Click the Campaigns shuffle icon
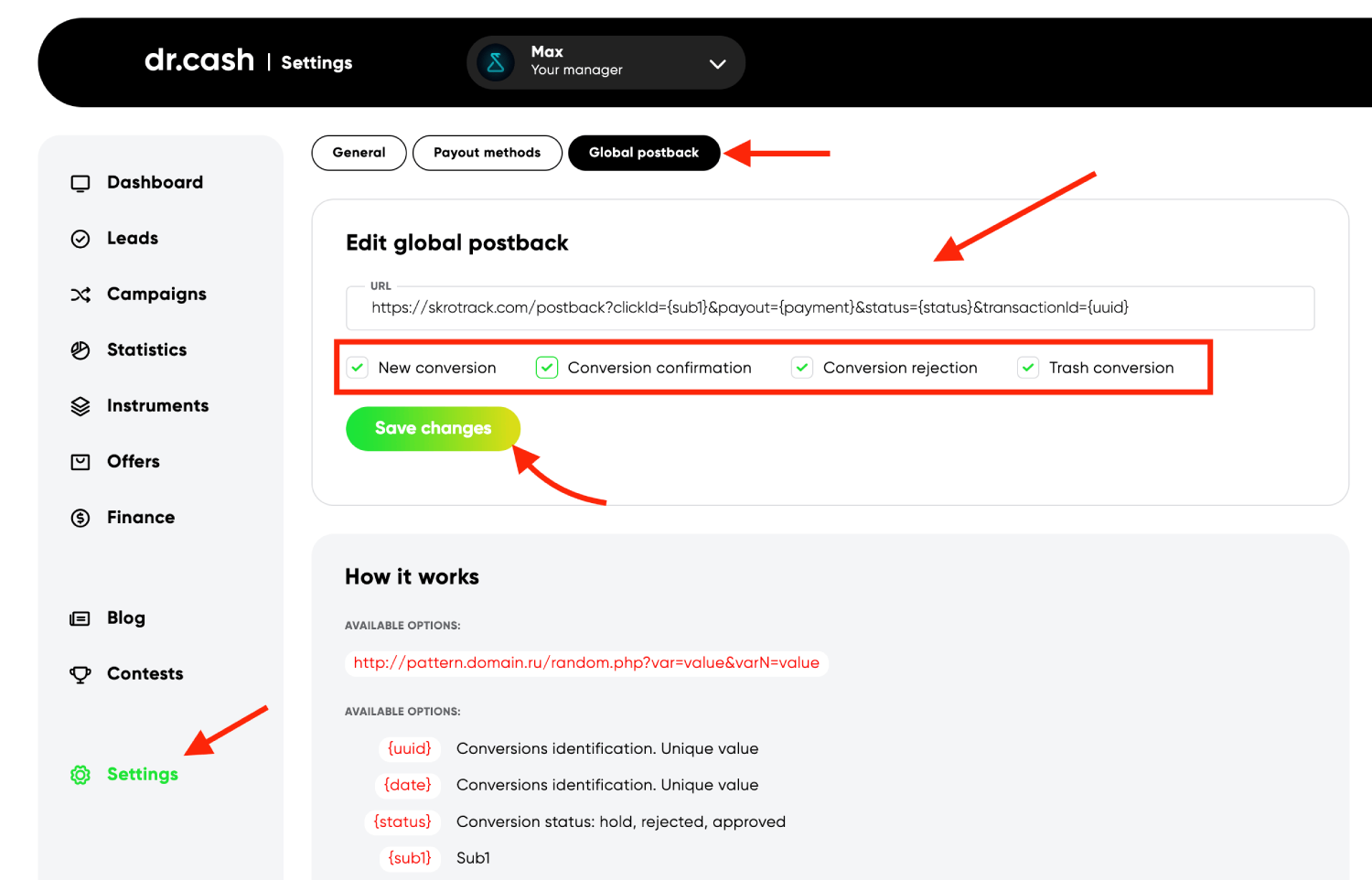Viewport: 1372px width, 880px height. point(80,295)
